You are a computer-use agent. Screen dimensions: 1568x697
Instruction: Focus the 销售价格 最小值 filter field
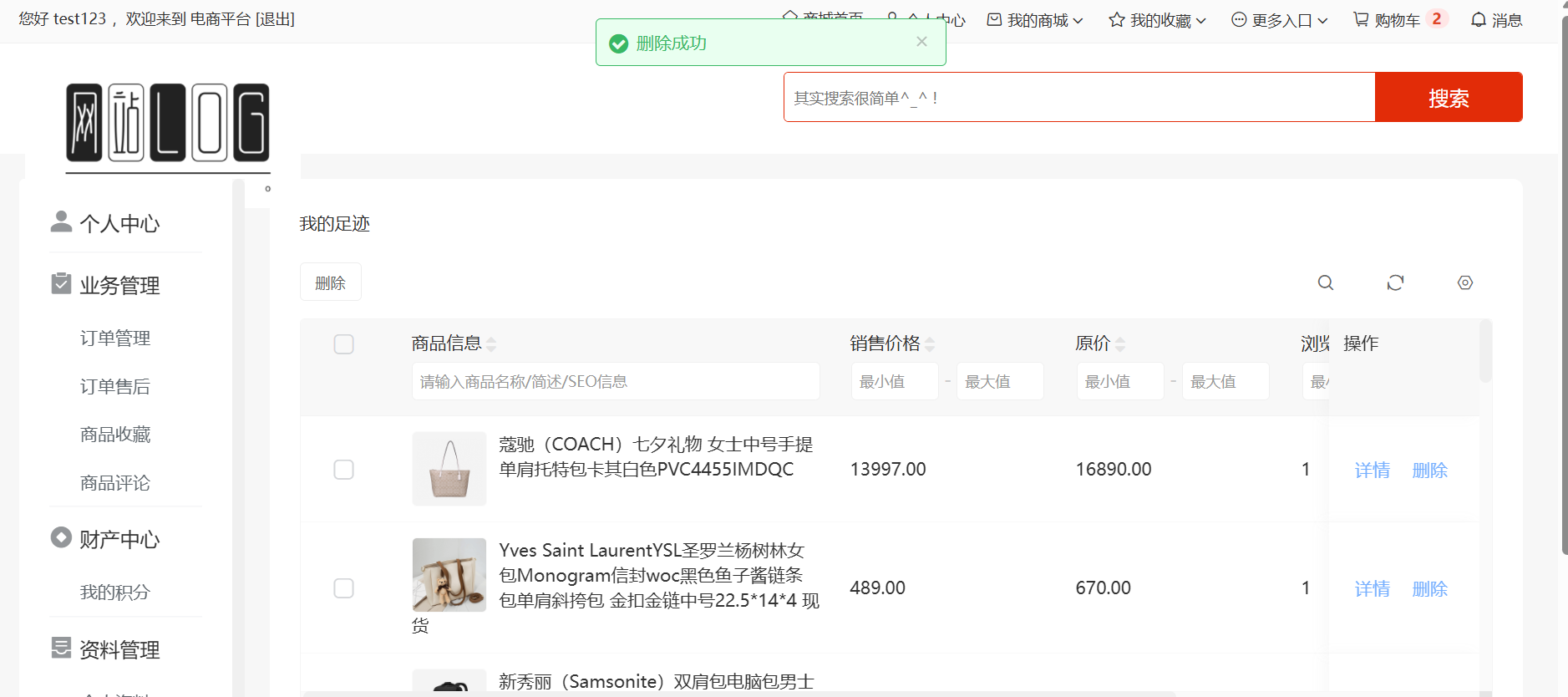pyautogui.click(x=895, y=381)
